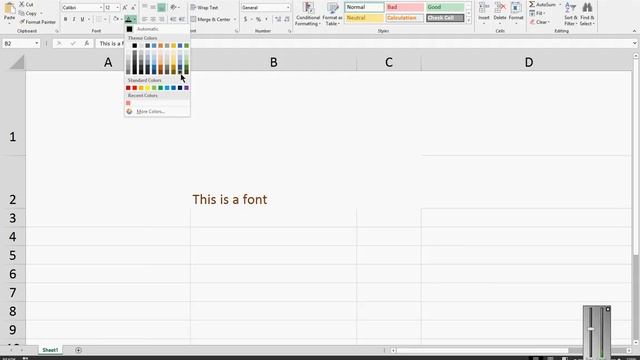Open More Colors... from the color menu
The height and width of the screenshot is (360, 640).
pos(157,111)
